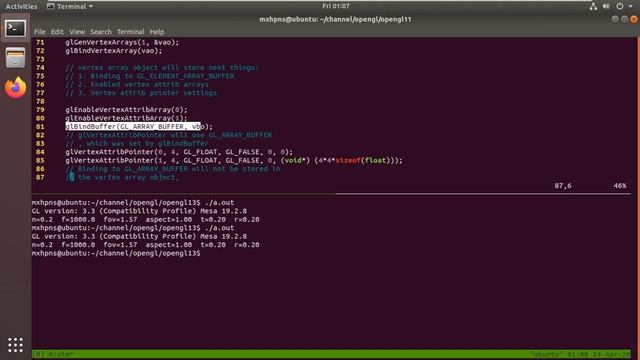Click the glGenVertexArrays line 71
Viewport: 640px width, 360px height.
click(122, 42)
